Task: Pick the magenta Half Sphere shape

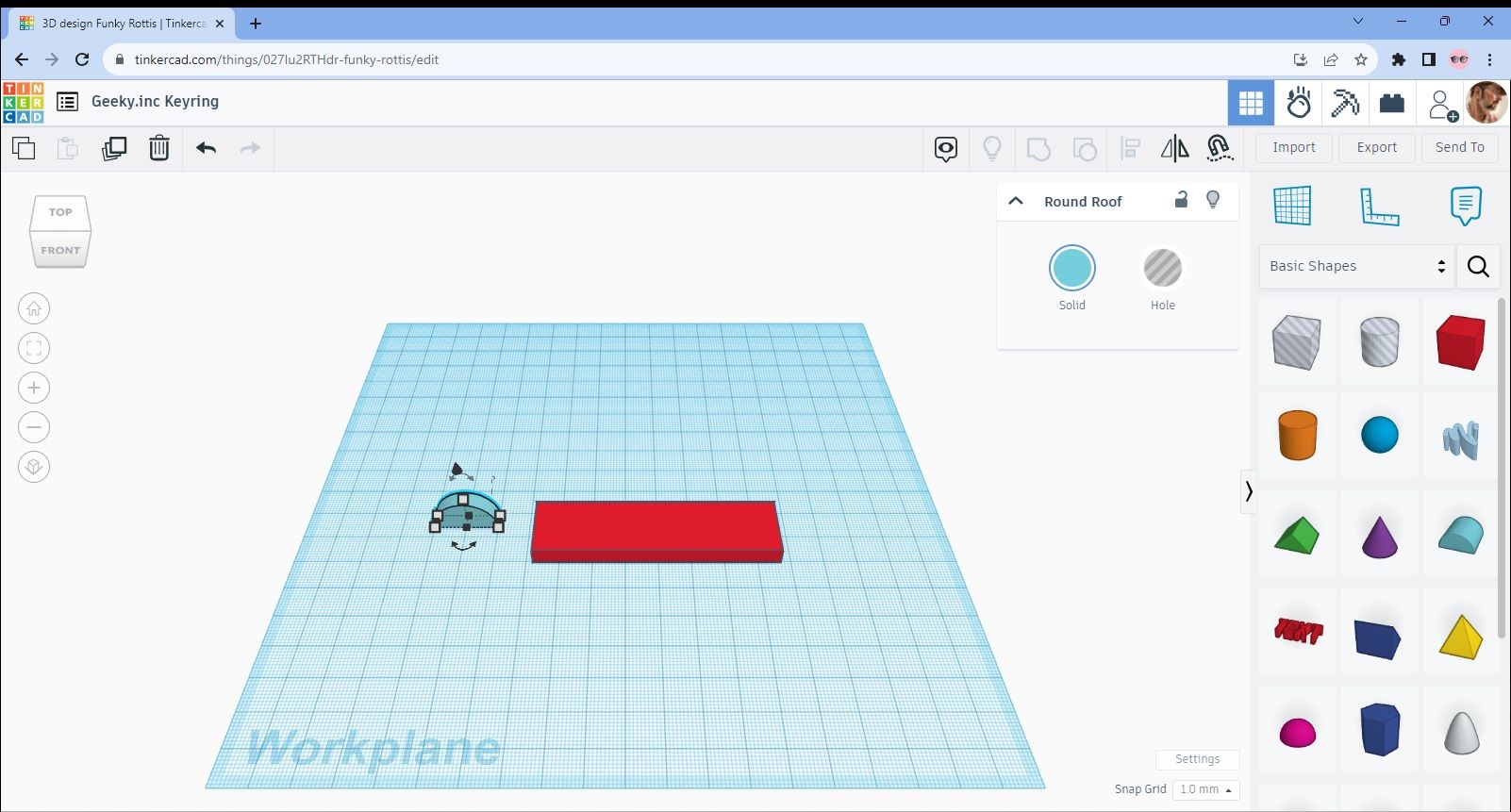Action: pyautogui.click(x=1298, y=731)
